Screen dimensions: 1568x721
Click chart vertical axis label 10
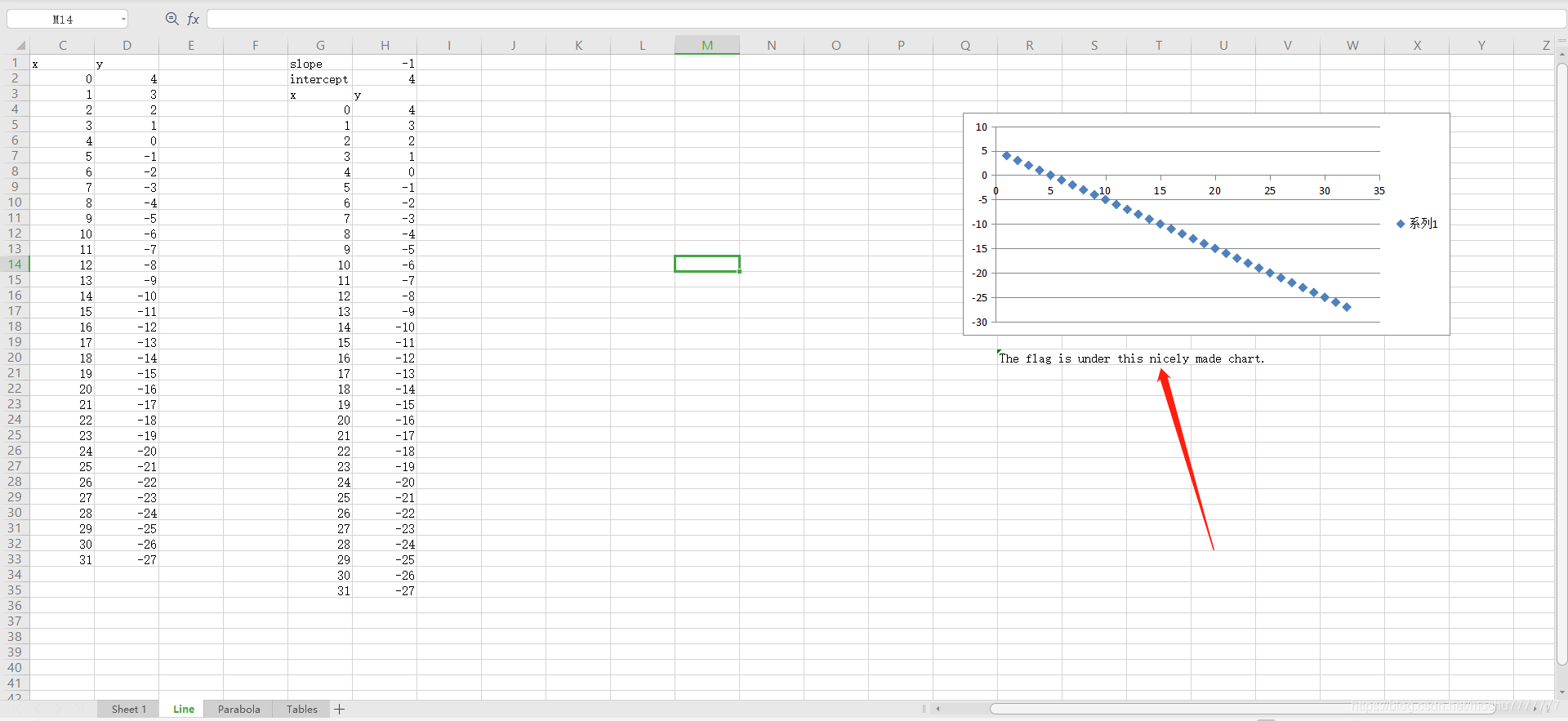coord(982,127)
